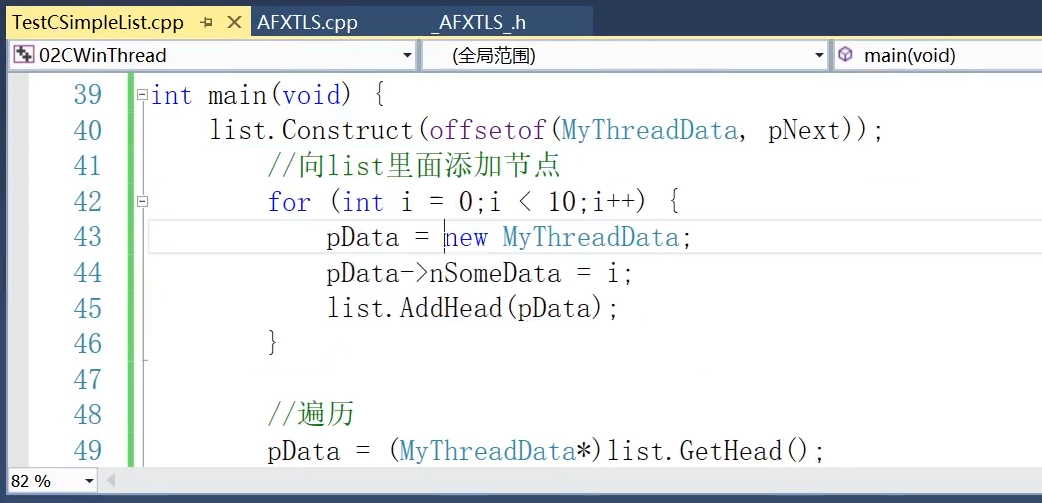This screenshot has width=1042, height=503.
Task: Click line number 47 in the margin
Action: [x=88, y=379]
